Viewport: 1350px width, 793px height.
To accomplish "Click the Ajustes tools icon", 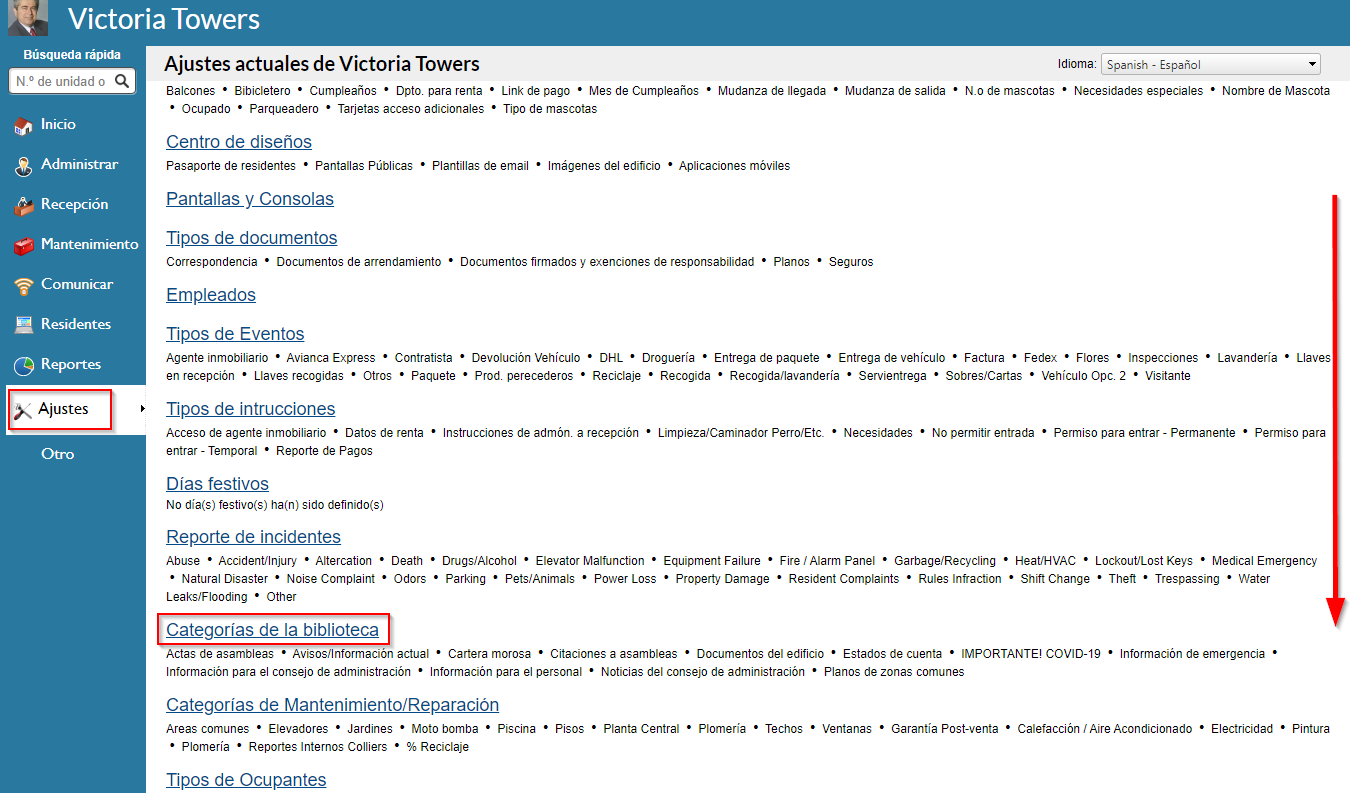I will point(23,410).
